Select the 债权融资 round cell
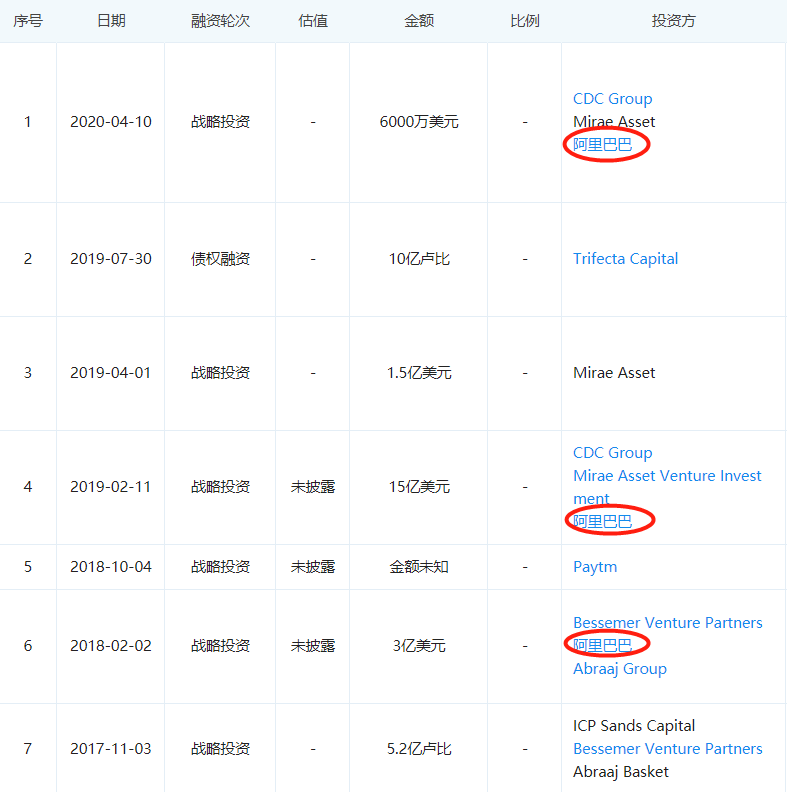Image resolution: width=787 pixels, height=792 pixels. (220, 259)
